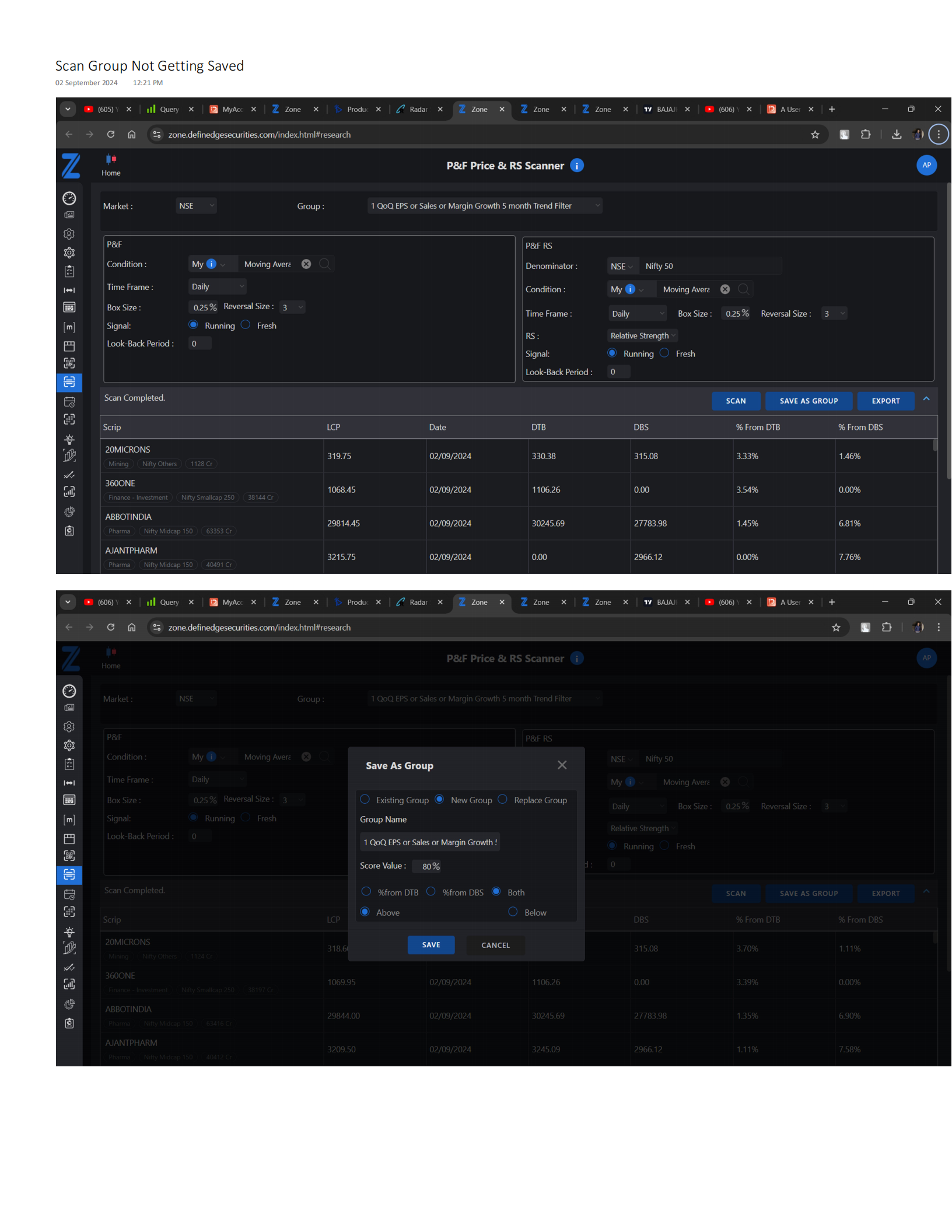952x1232 pixels.
Task: Choose New Group radio in Save As Group dialog
Action: pyautogui.click(x=440, y=799)
